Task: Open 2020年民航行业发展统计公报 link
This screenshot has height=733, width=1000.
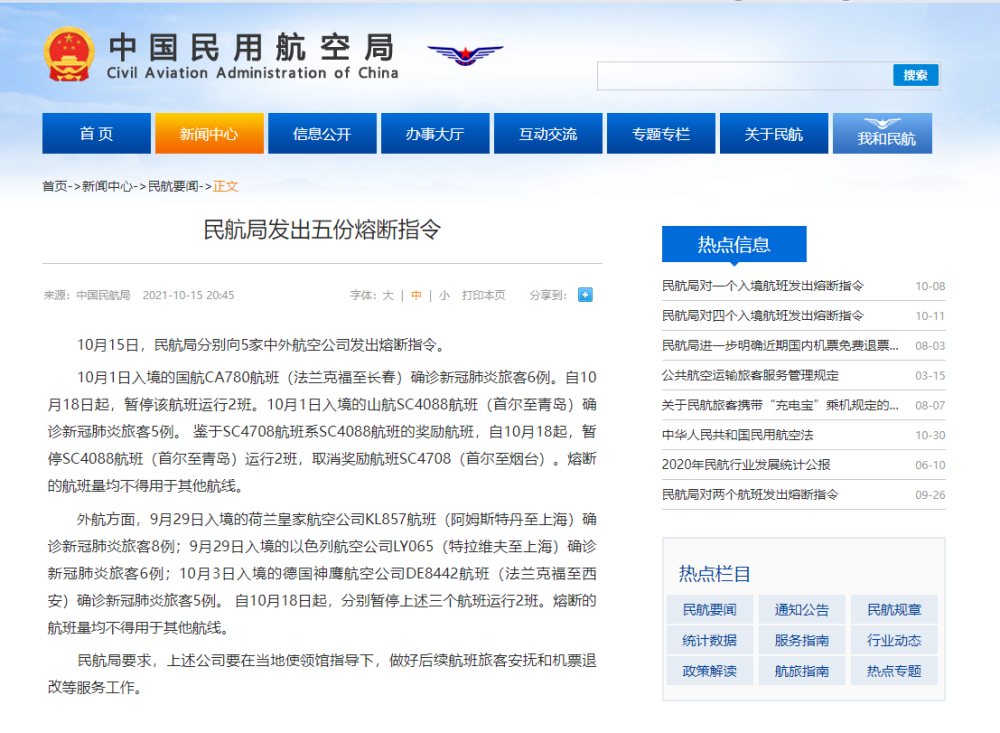Action: tap(746, 465)
